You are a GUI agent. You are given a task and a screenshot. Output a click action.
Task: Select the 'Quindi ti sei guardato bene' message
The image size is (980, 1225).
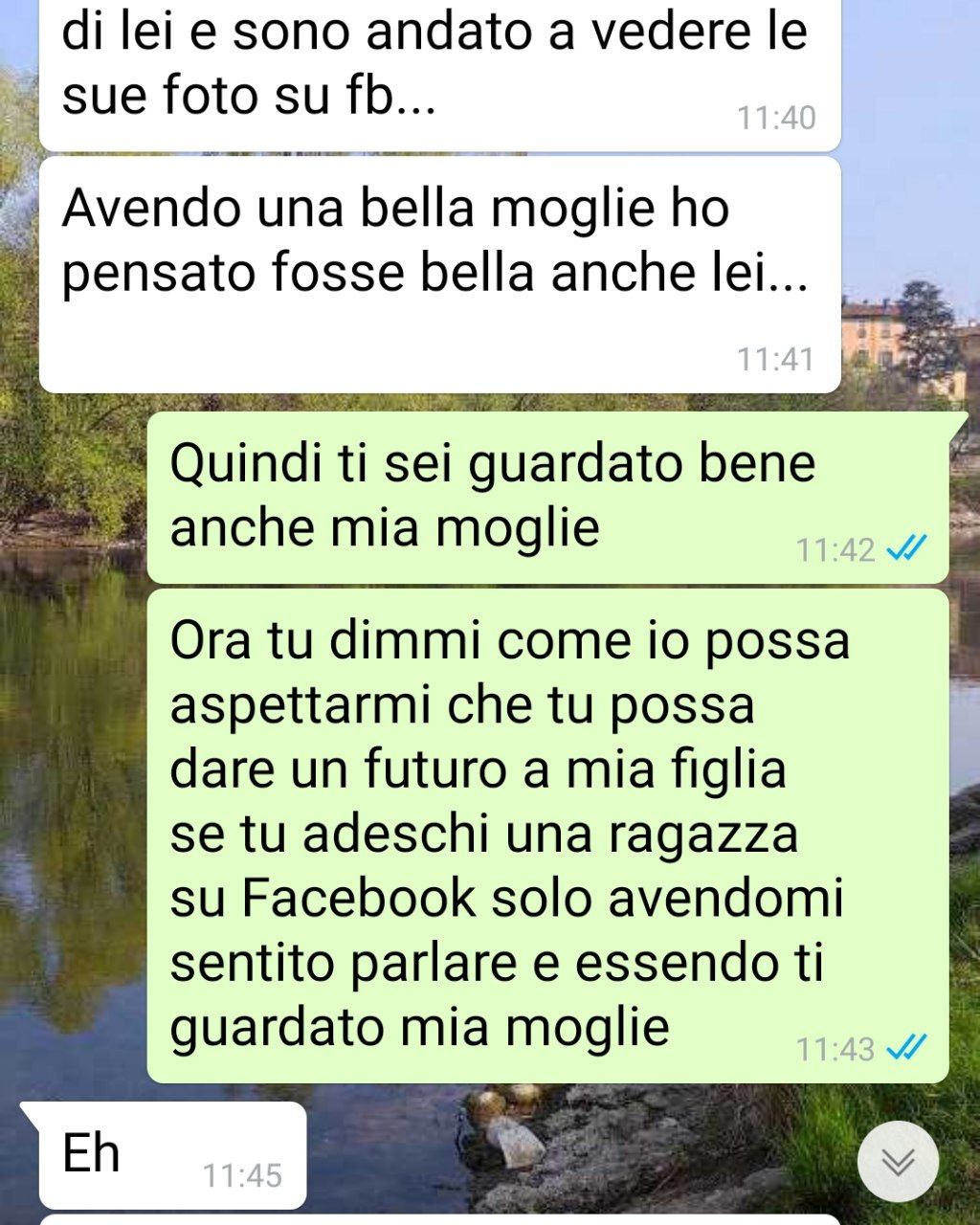547,498
